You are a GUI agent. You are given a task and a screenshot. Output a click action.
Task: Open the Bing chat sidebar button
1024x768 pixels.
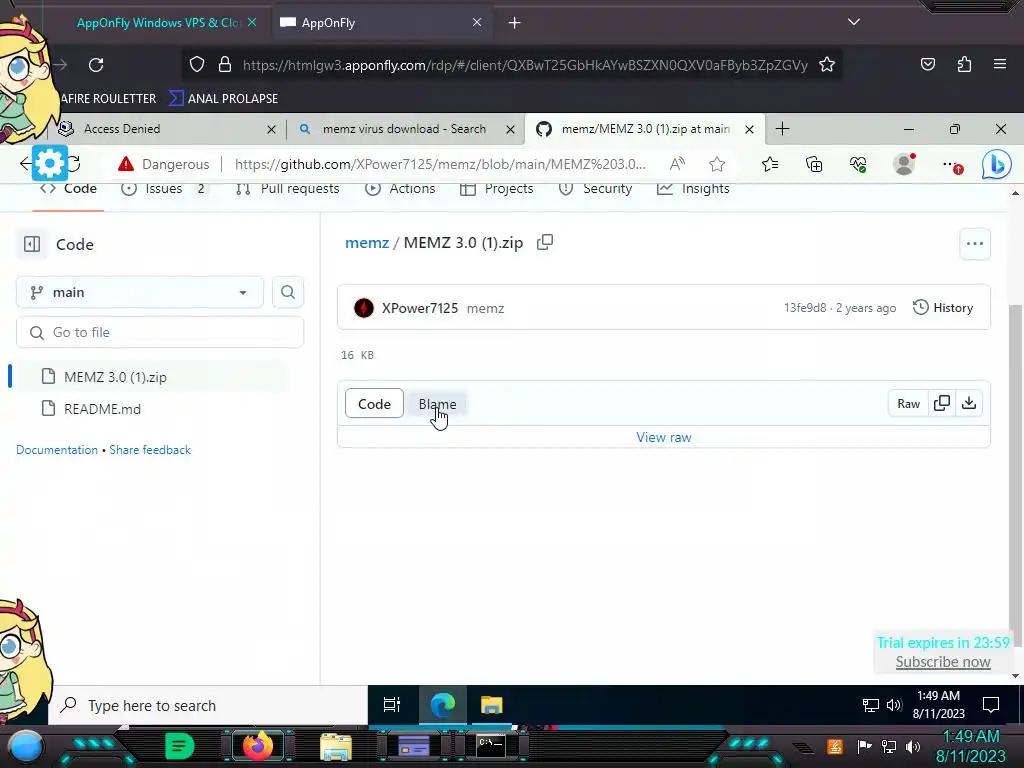(x=996, y=164)
